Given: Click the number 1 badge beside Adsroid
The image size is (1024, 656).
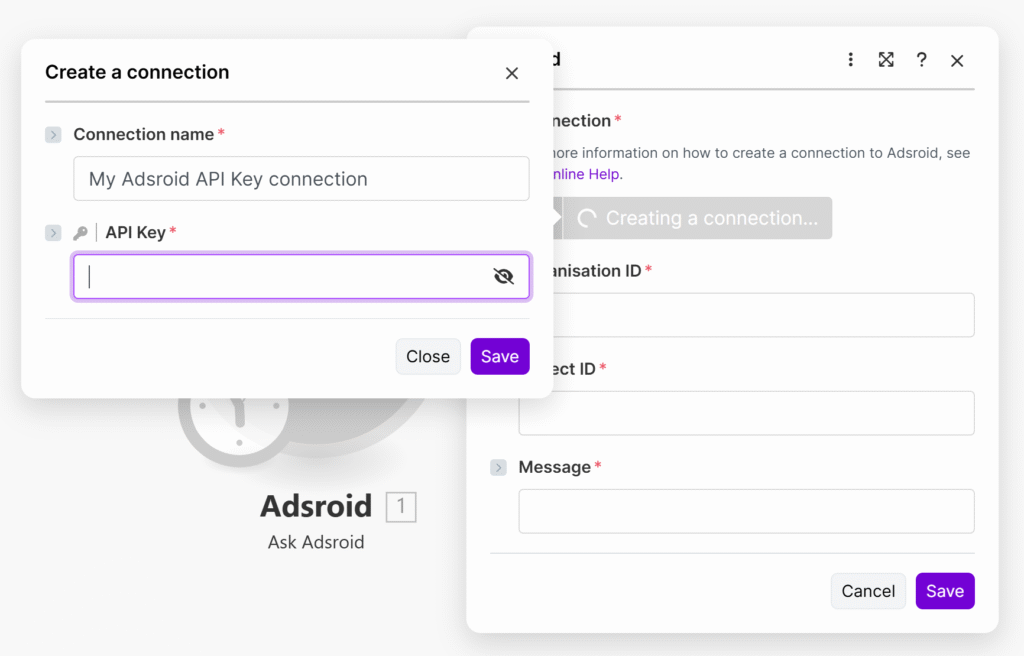Looking at the screenshot, I should [401, 507].
